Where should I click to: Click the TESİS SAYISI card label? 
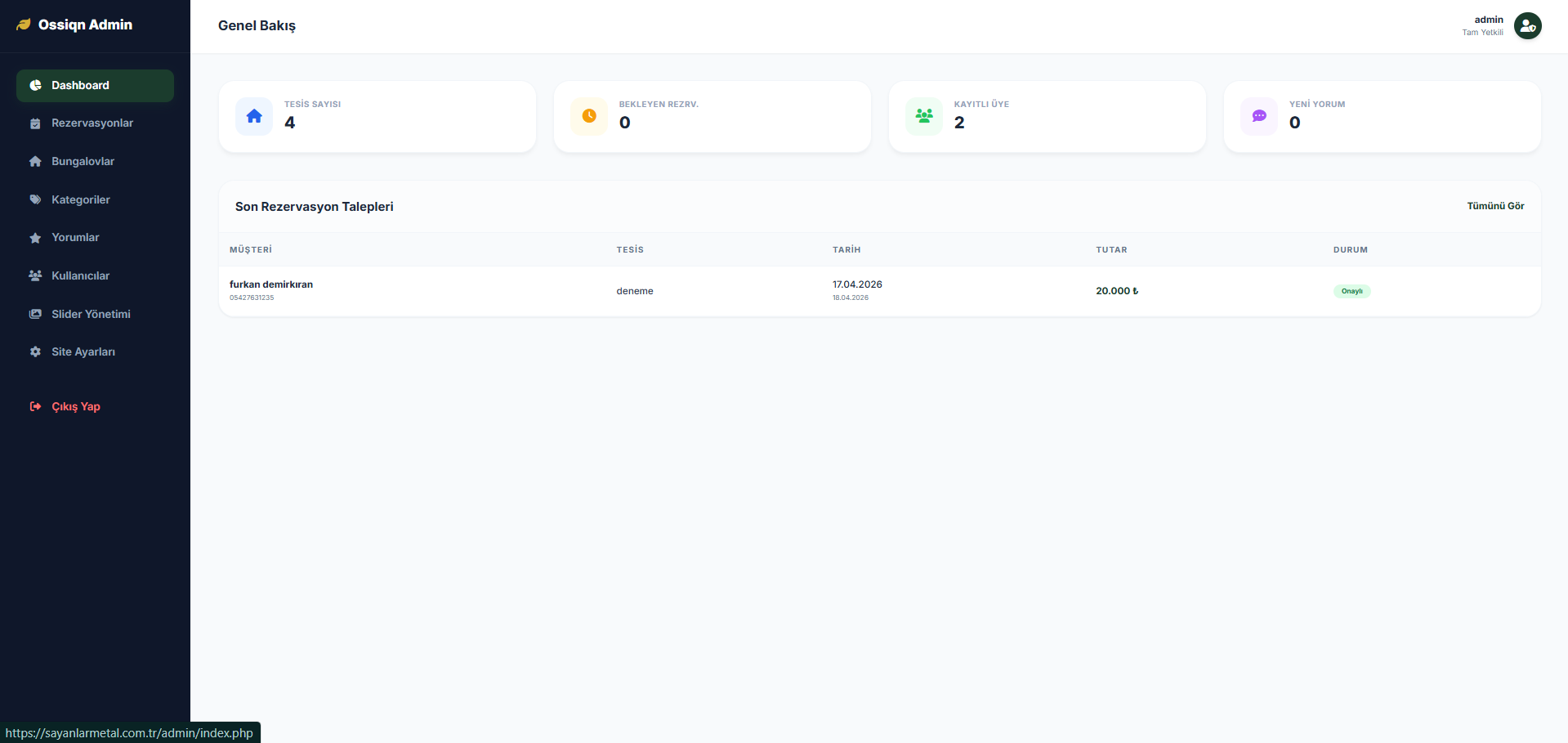pos(313,105)
